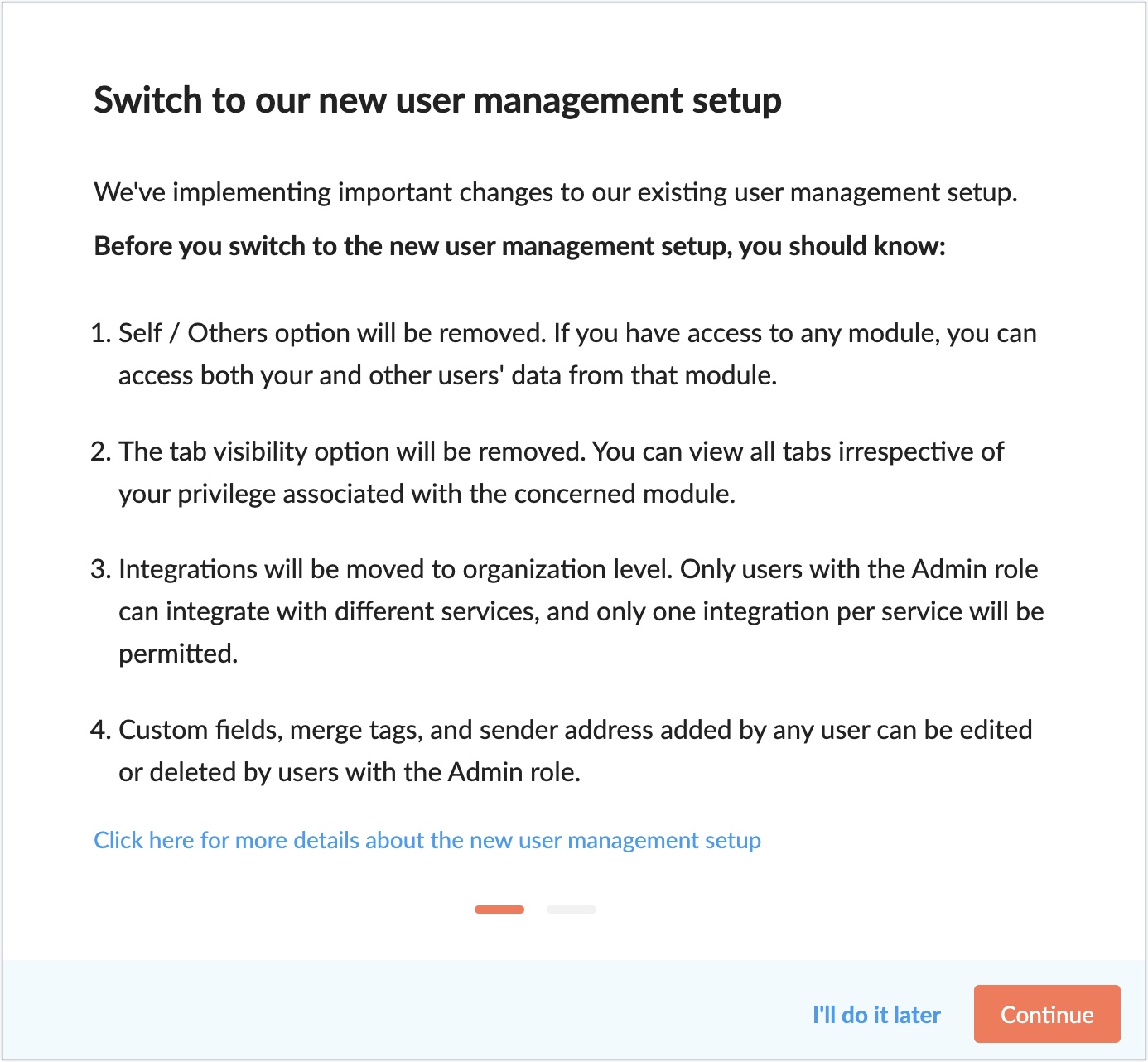
Task: Click the "your privilege associated" line
Action: 427,494
